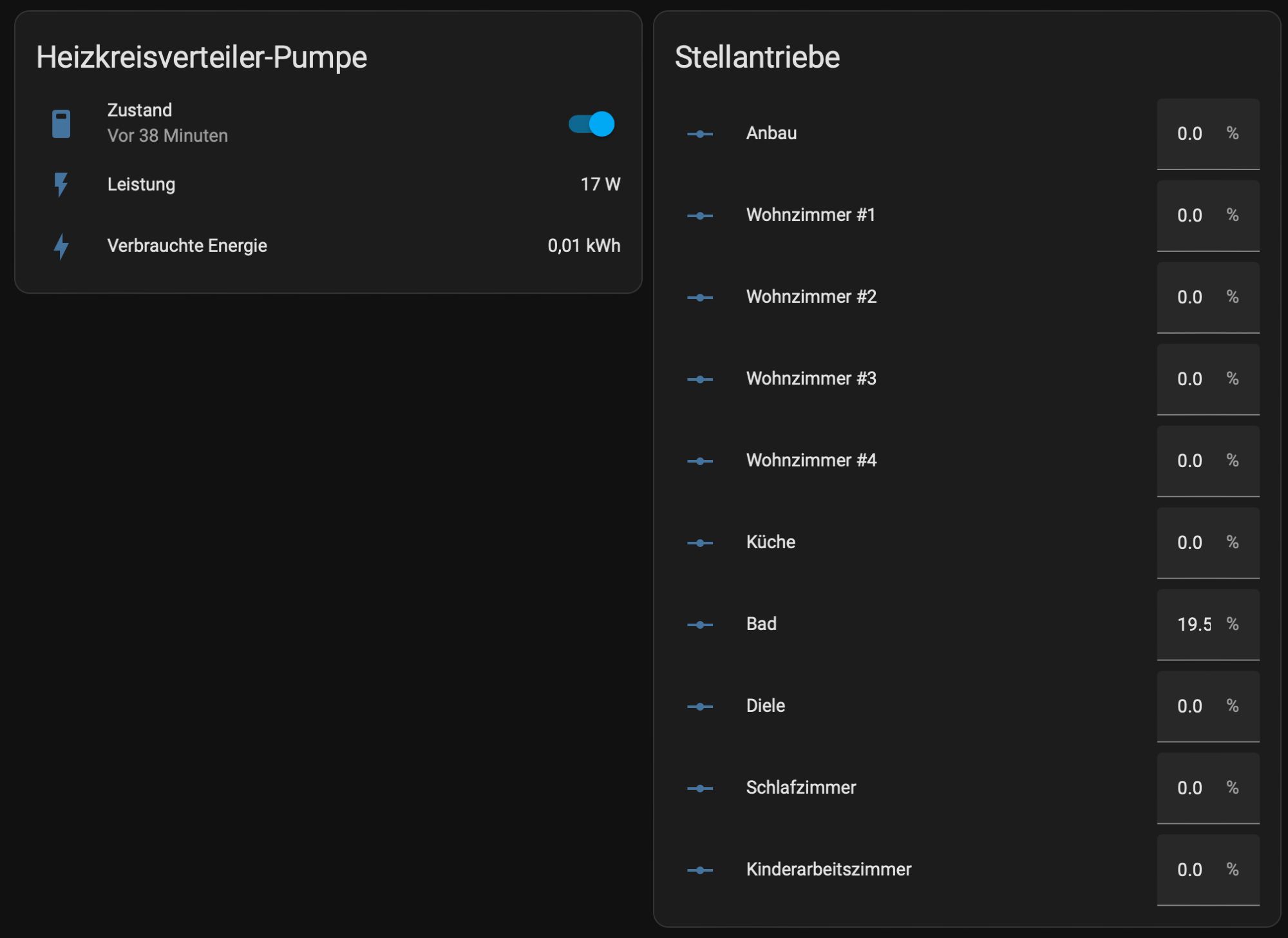Screen dimensions: 1288x938
Task: Open the 0,01 kWh energy value
Action: coord(584,245)
